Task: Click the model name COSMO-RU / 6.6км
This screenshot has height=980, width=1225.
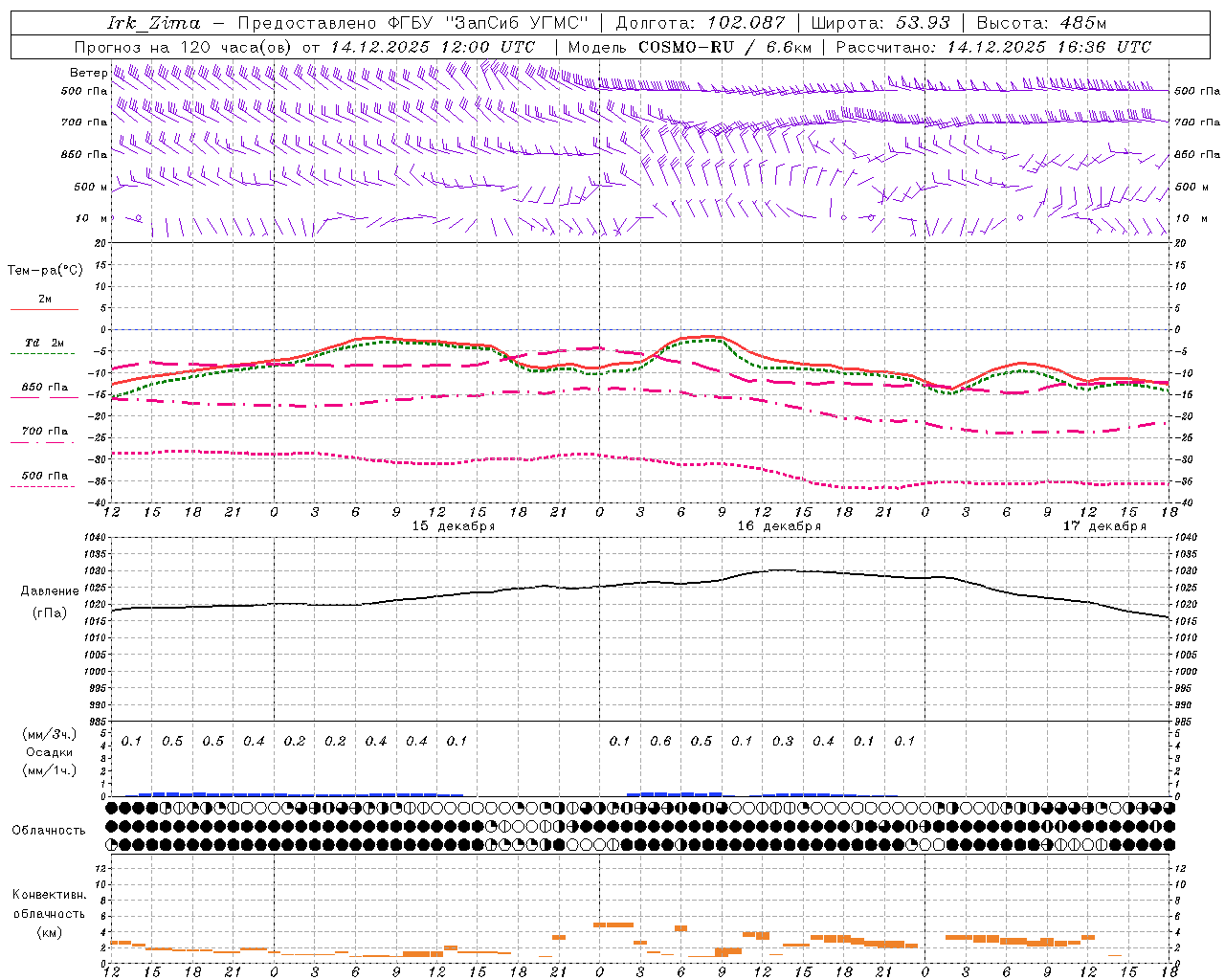Action: pyautogui.click(x=724, y=47)
